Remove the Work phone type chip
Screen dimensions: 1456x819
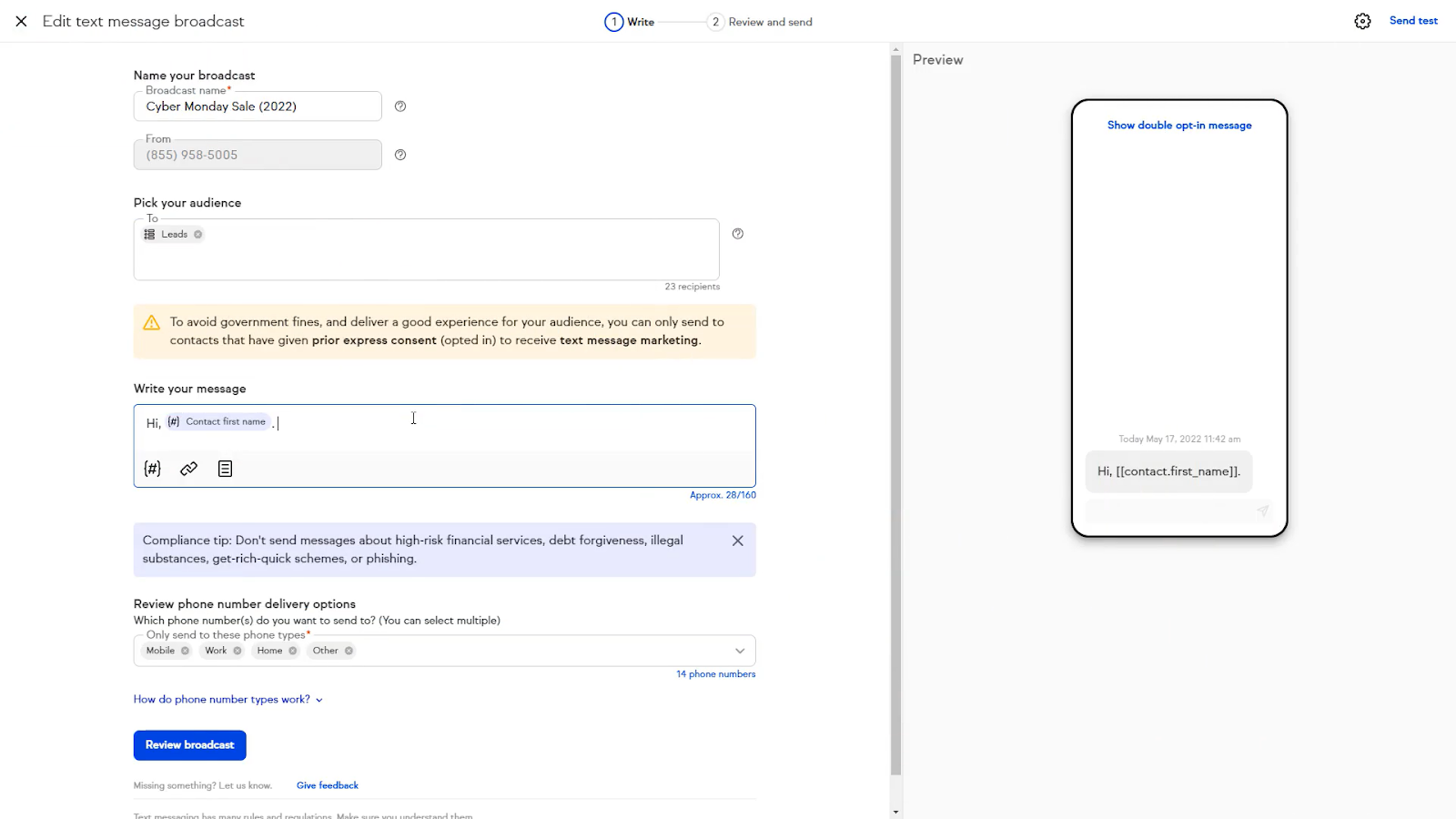tap(236, 651)
